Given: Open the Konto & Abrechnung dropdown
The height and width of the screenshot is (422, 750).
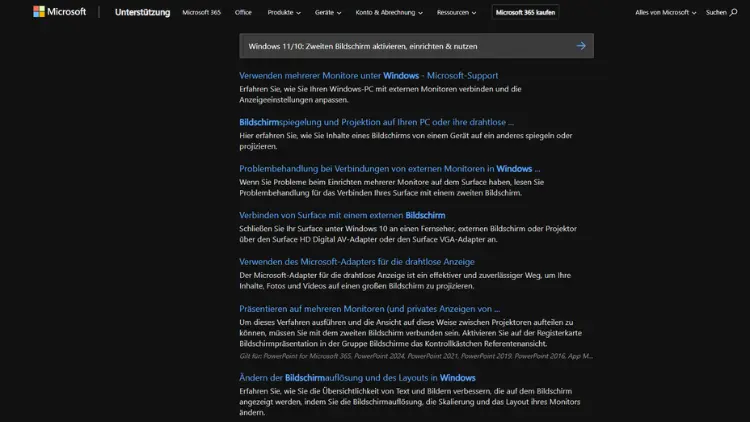Looking at the screenshot, I should (x=389, y=12).
